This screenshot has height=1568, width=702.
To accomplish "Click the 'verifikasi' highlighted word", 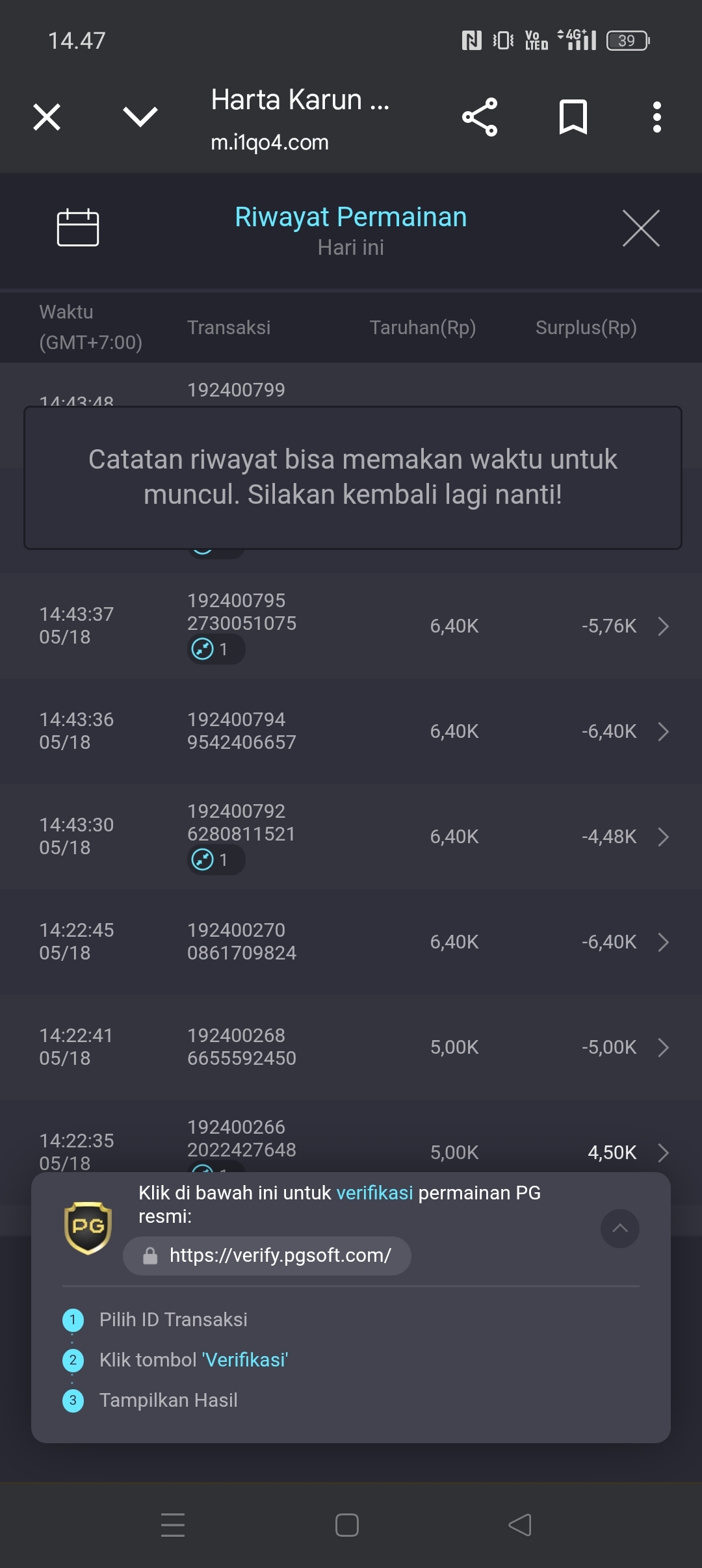I will click(374, 1193).
